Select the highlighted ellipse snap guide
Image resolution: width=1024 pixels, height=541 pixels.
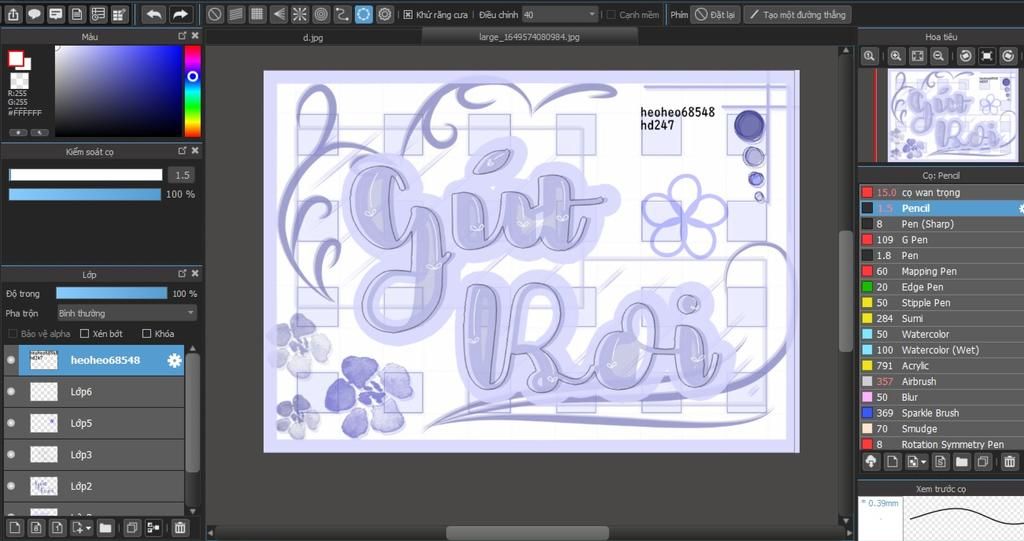click(x=364, y=14)
